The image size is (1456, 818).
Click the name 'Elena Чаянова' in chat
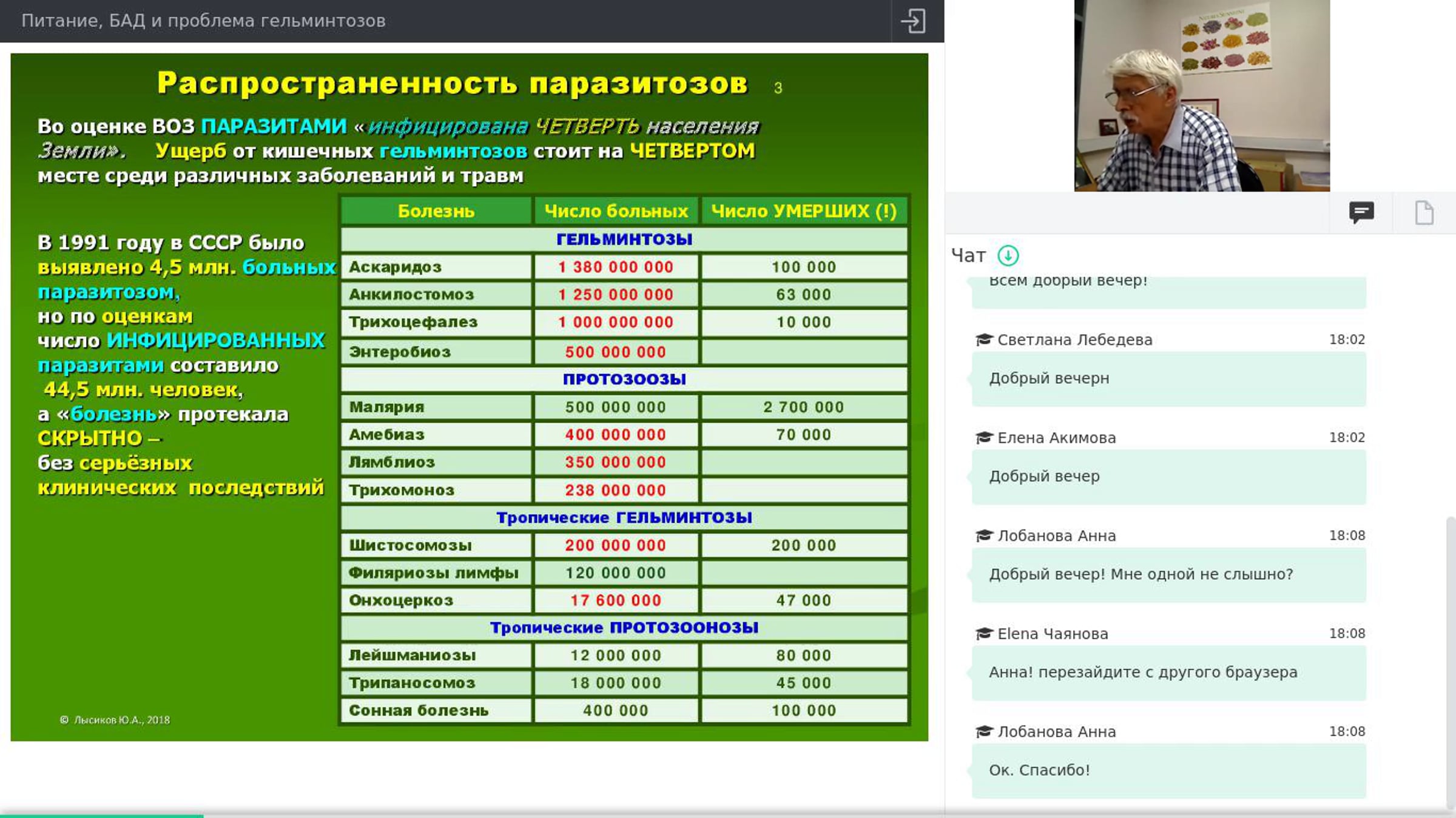point(1053,634)
